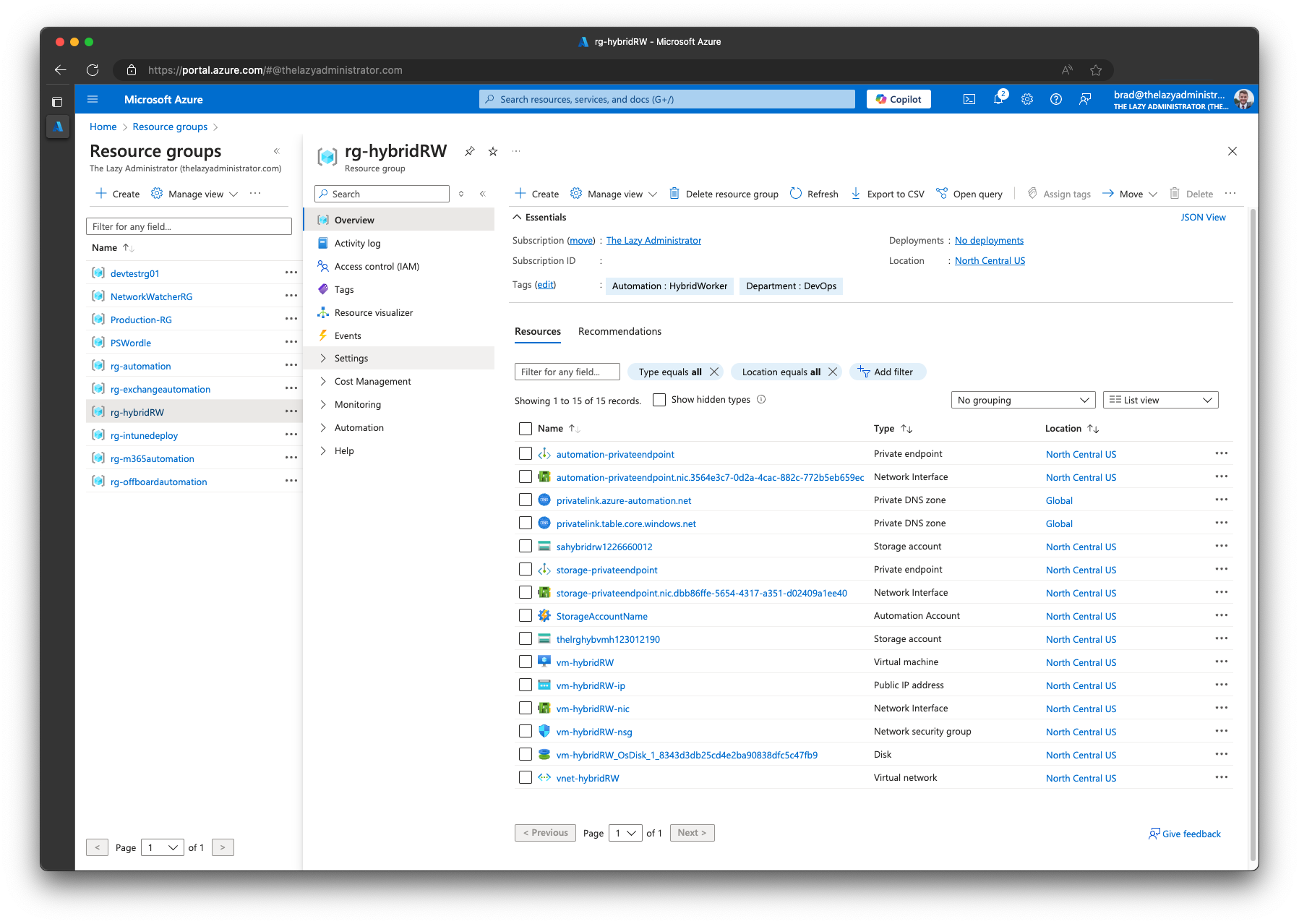1299x924 pixels.
Task: Check vm-hybridRW row checkbox
Action: pos(526,662)
